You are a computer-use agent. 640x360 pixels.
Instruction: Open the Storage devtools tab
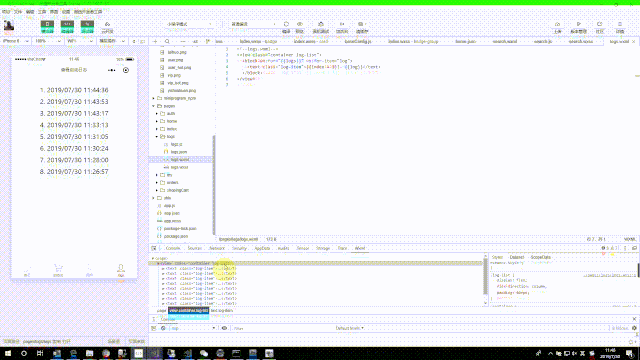coord(322,248)
